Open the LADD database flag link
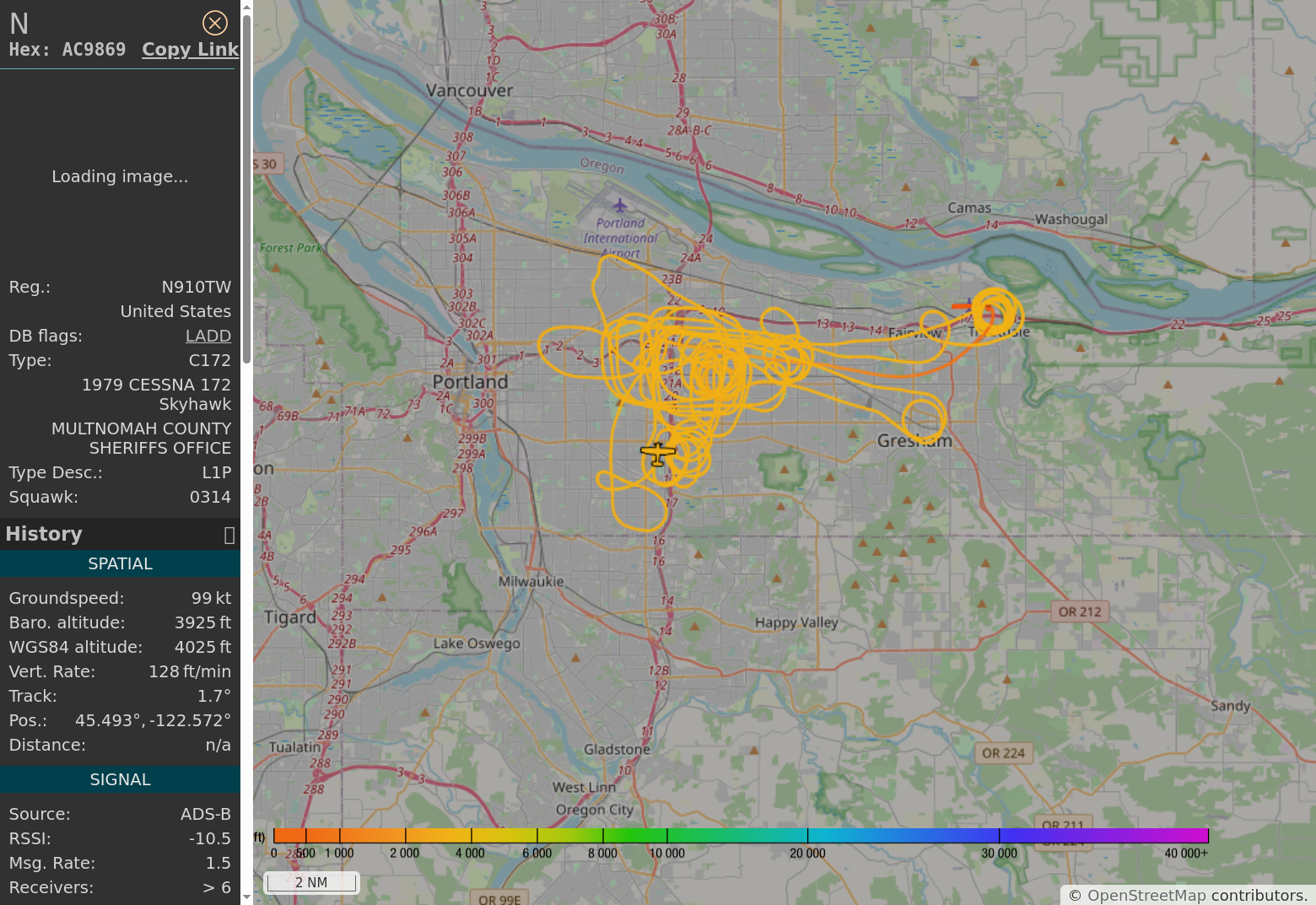The image size is (1316, 905). tap(208, 336)
